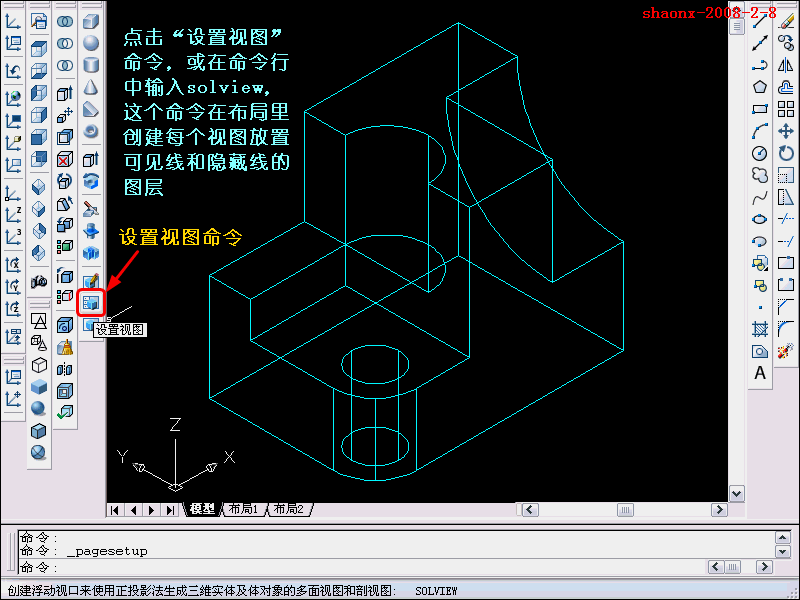Screen dimensions: 800x600
Task: Select the Line draw tool
Action: [760, 21]
